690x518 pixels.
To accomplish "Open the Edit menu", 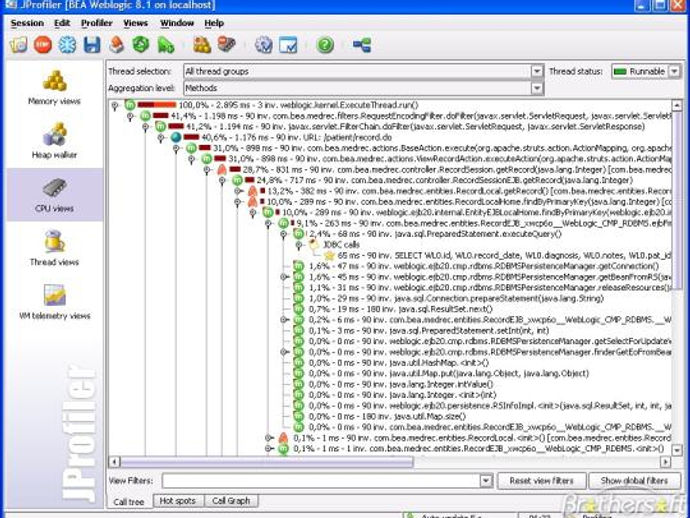I will point(62,23).
